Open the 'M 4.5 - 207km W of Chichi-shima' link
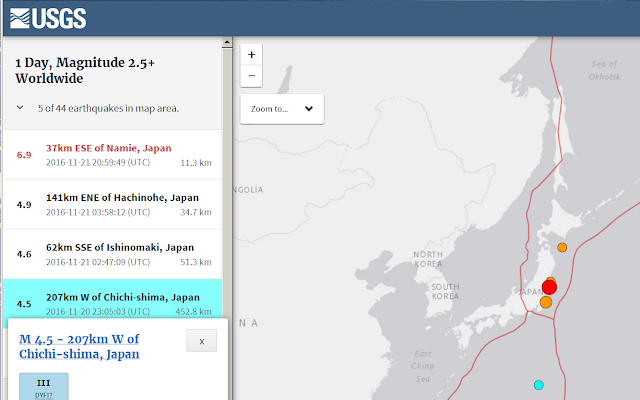The height and width of the screenshot is (400, 640). (79, 347)
